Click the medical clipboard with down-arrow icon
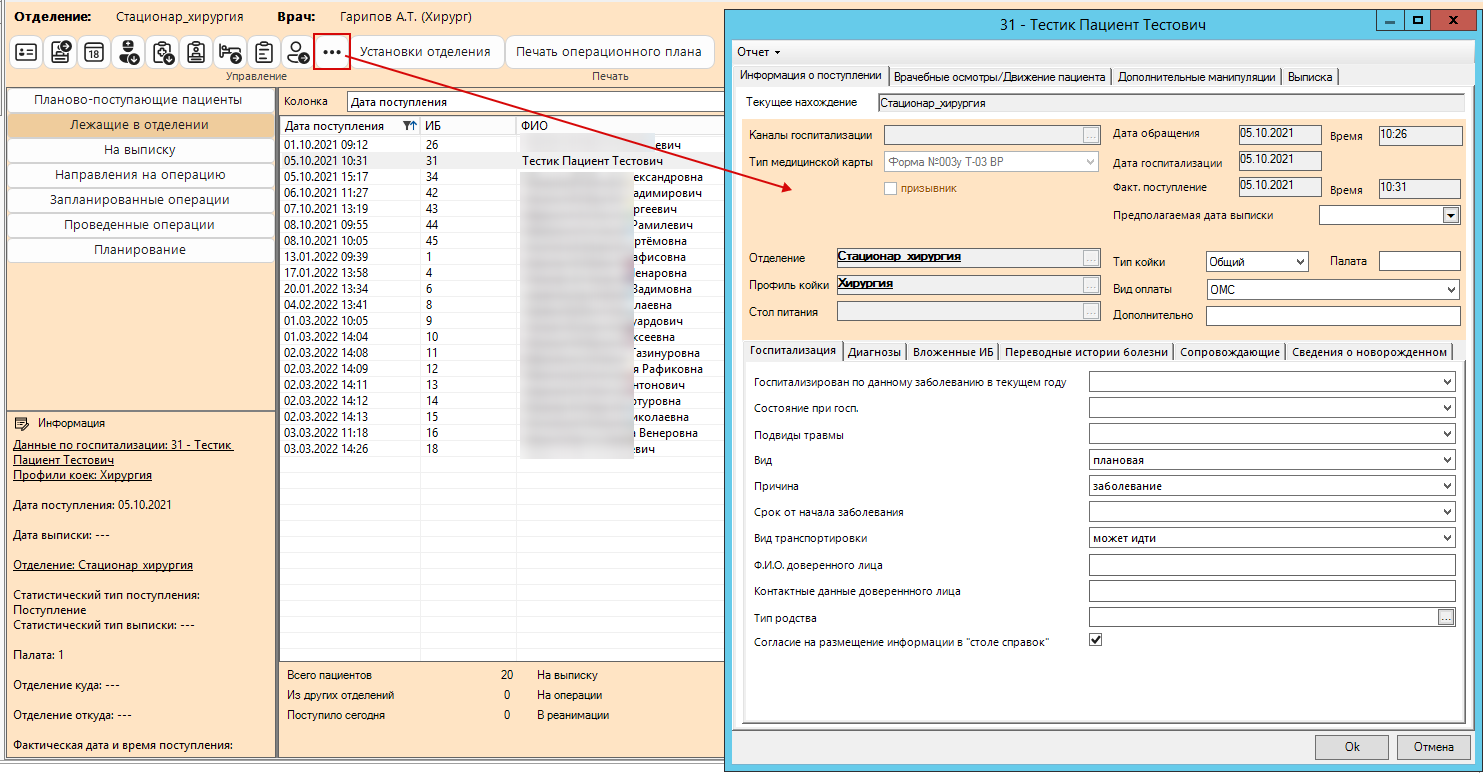1483x773 pixels. [162, 52]
